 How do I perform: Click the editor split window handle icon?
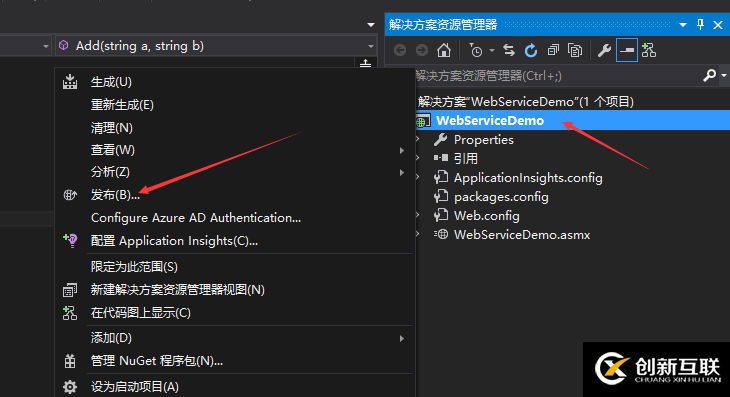[365, 63]
